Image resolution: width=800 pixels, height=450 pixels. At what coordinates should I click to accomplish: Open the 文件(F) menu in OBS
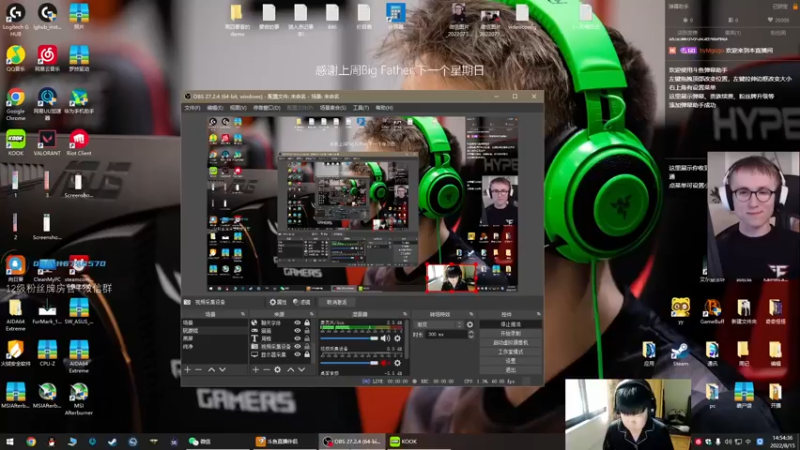[x=192, y=108]
